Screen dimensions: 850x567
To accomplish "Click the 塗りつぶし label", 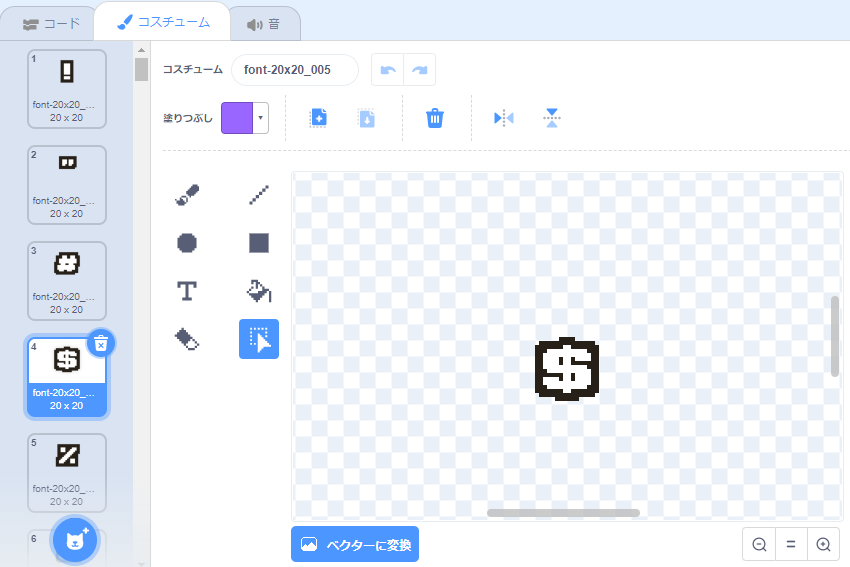I will [x=188, y=118].
